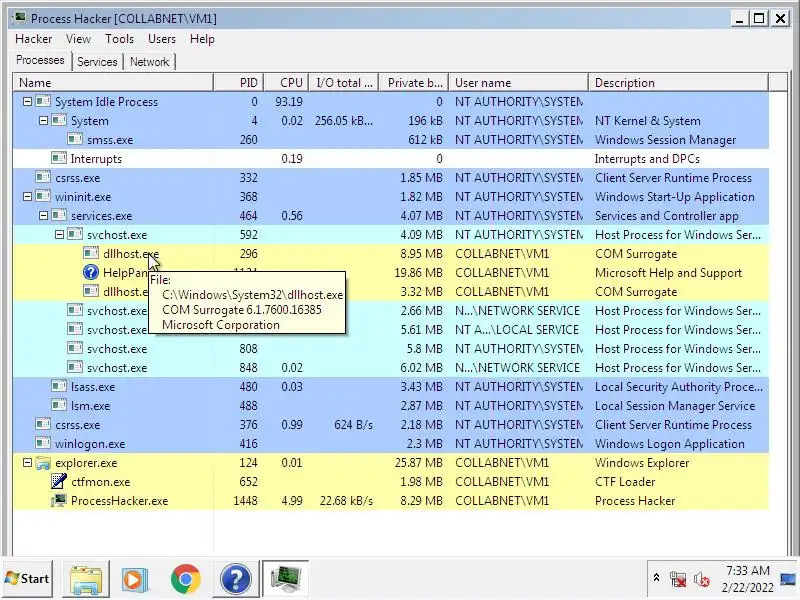
Task: Click 'Microsoft Help and Support' description
Action: pos(668,273)
